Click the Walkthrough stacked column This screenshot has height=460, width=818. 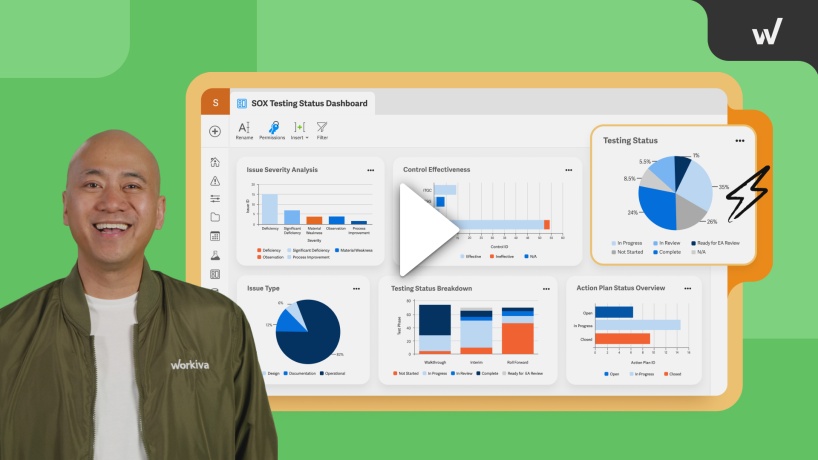click(435, 330)
